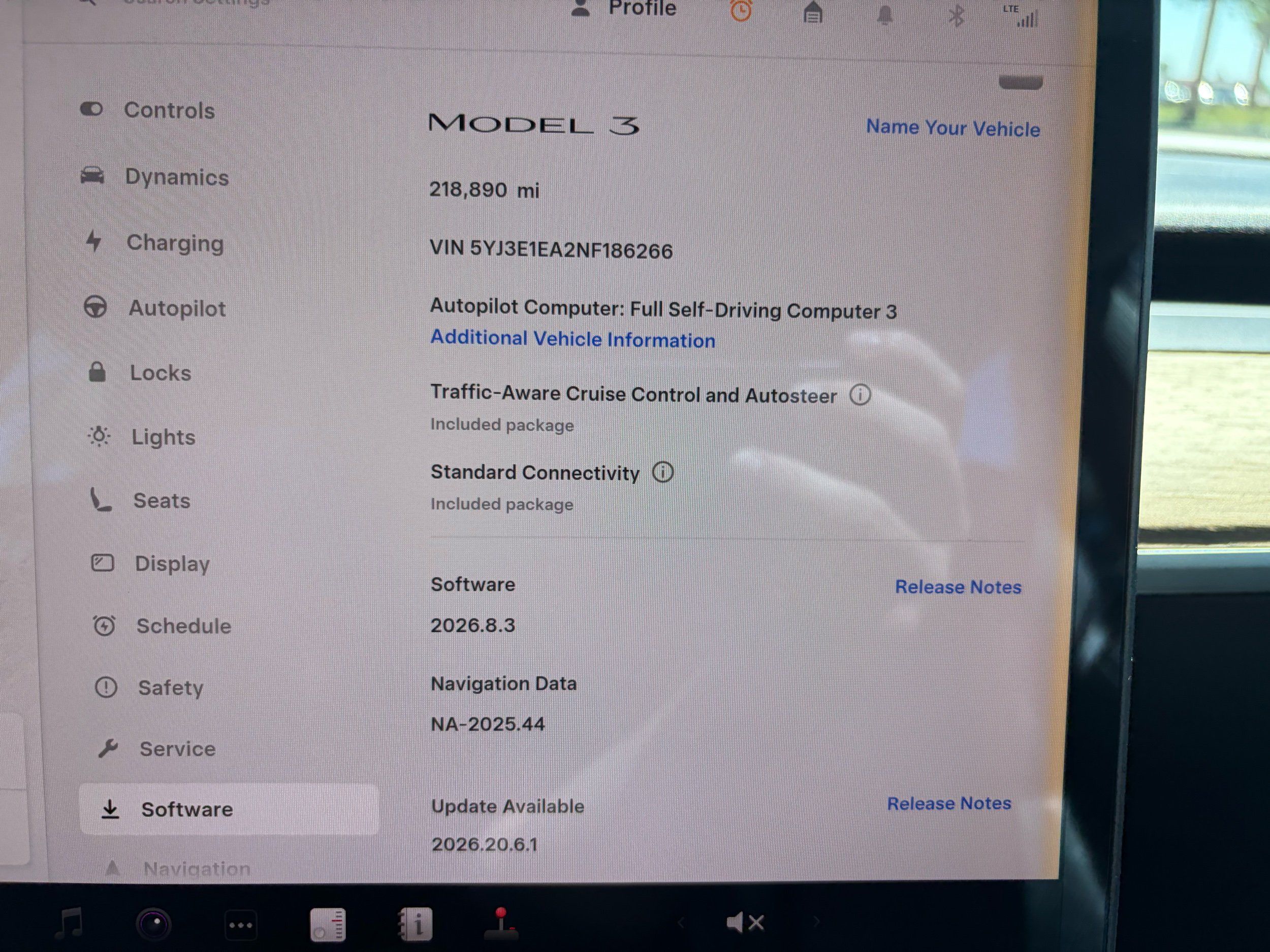The image size is (1270, 952).
Task: Tap the odometer reading 218,890 mi
Action: click(x=485, y=190)
